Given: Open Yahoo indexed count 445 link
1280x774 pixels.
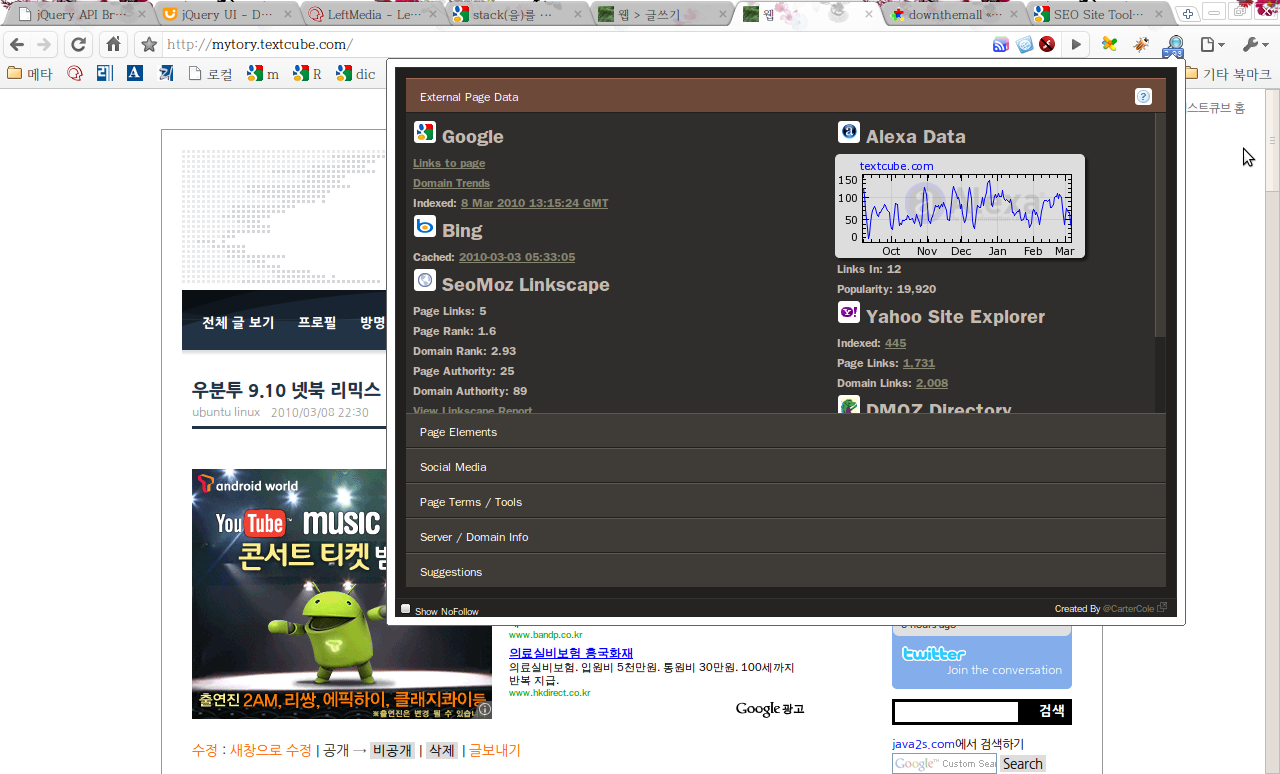Looking at the screenshot, I should click(895, 343).
